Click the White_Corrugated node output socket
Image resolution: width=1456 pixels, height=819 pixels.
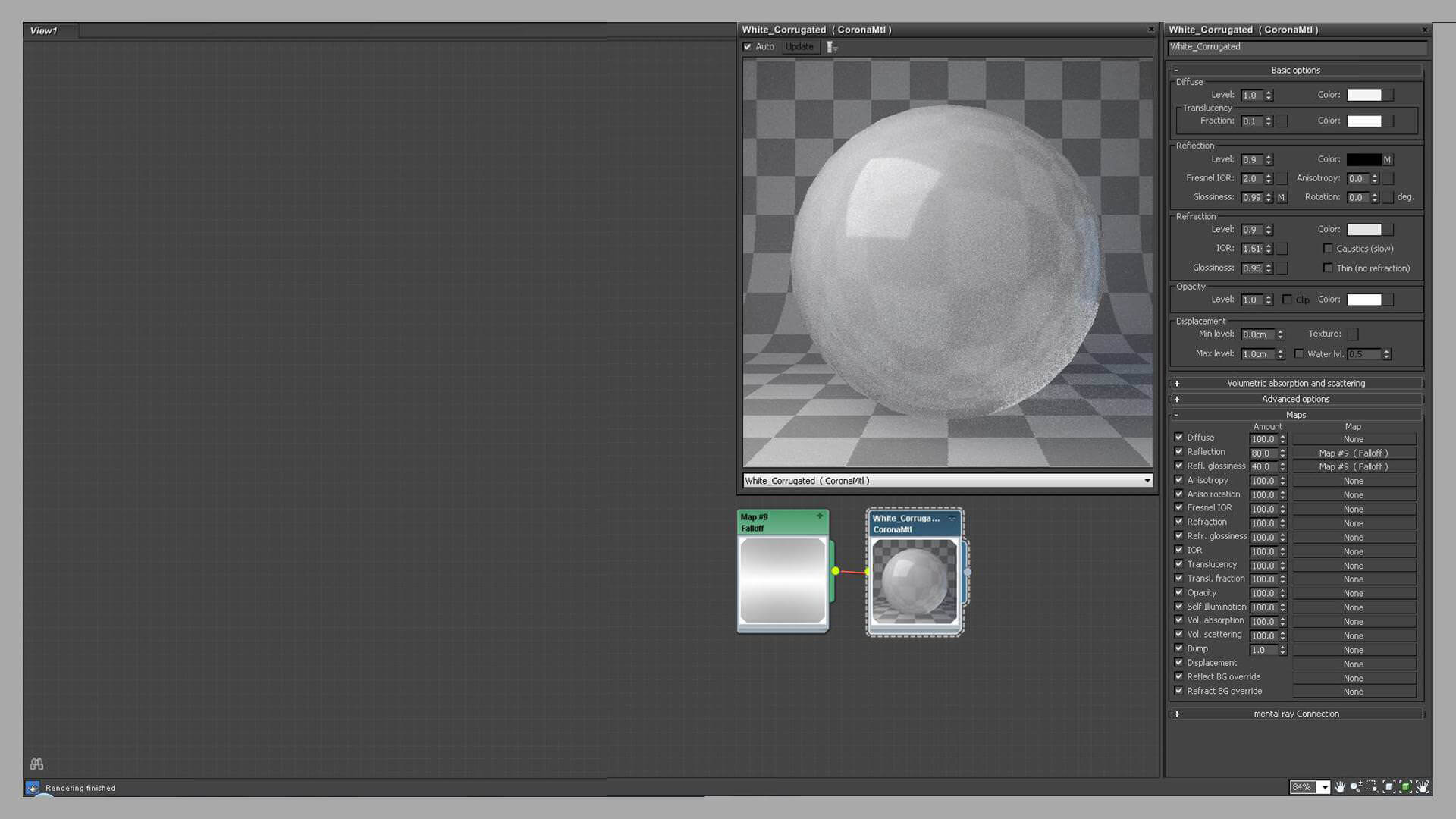point(967,572)
